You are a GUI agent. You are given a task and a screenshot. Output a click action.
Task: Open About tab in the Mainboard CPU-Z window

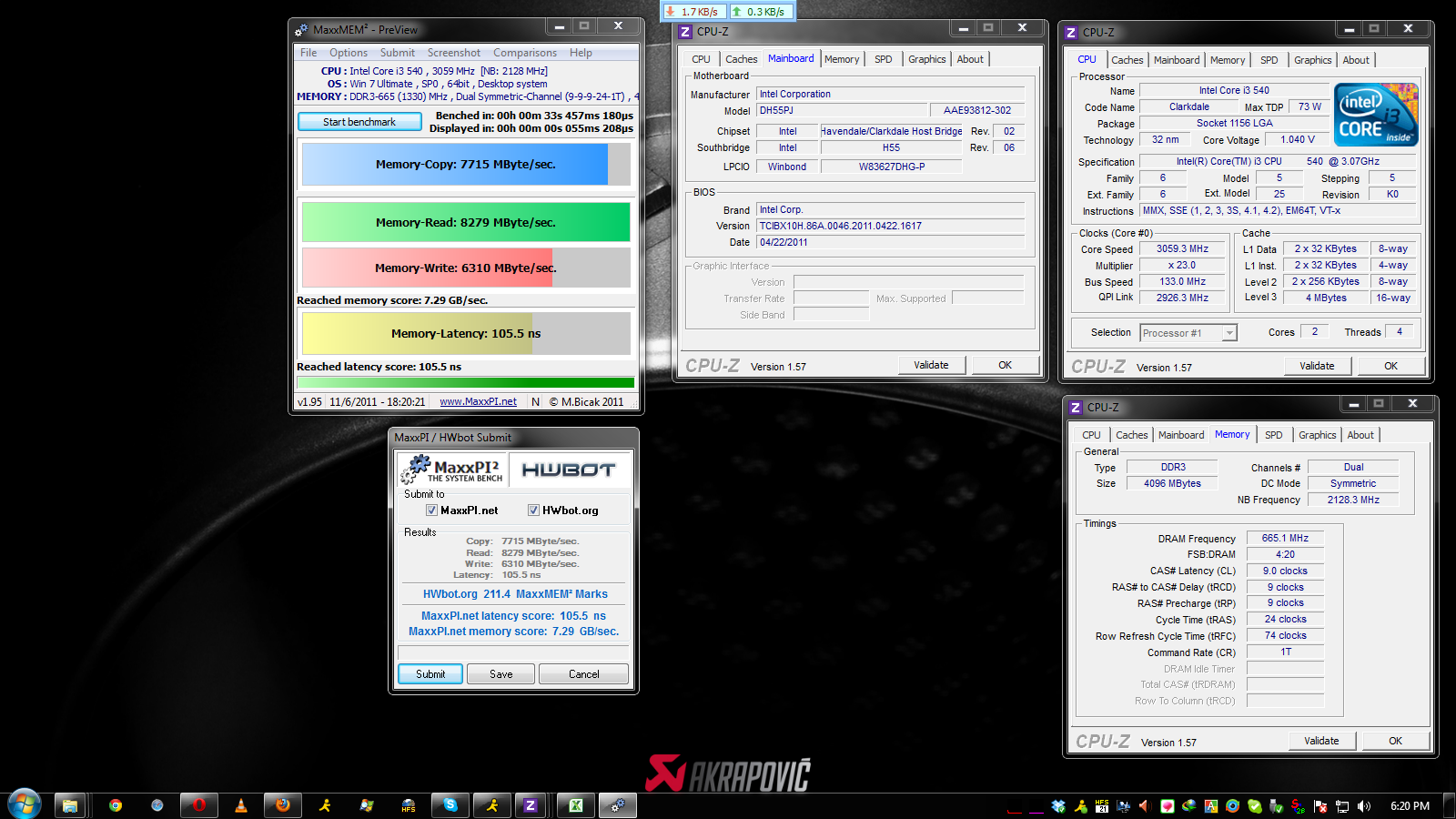[x=970, y=59]
